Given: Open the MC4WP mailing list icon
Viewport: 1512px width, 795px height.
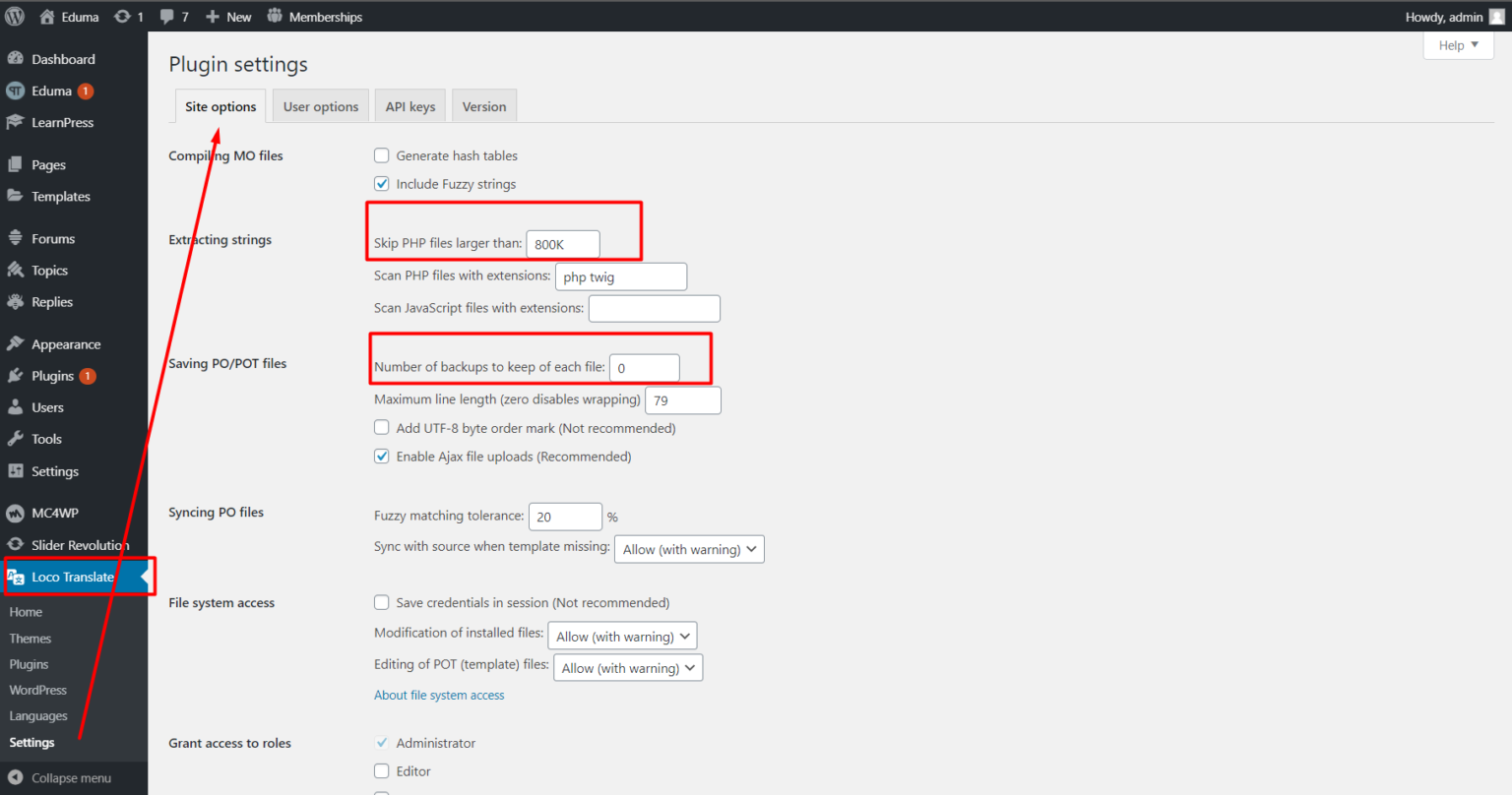Looking at the screenshot, I should pyautogui.click(x=17, y=513).
